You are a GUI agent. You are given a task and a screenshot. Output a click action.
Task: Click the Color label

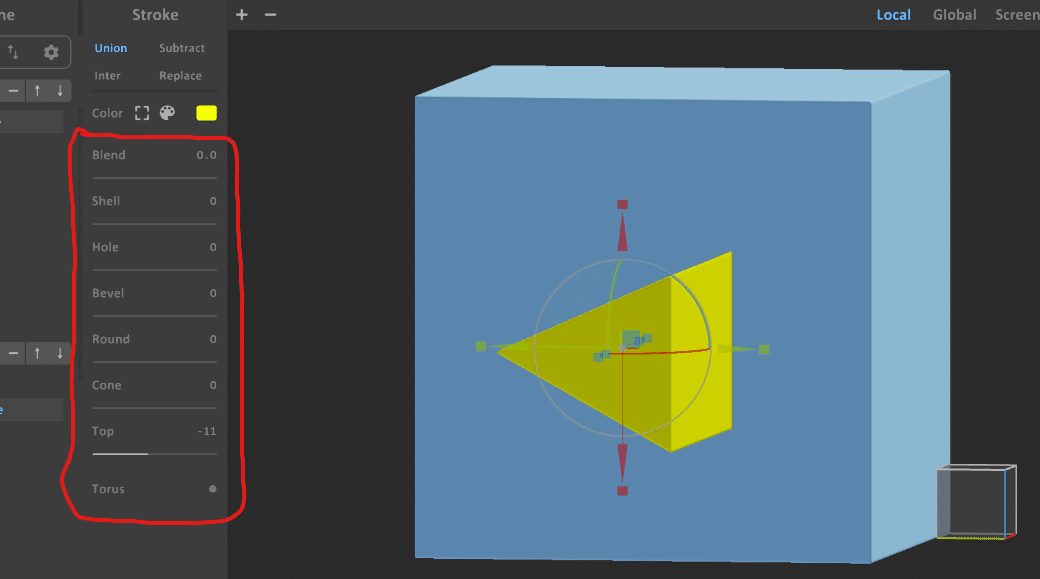(x=107, y=113)
